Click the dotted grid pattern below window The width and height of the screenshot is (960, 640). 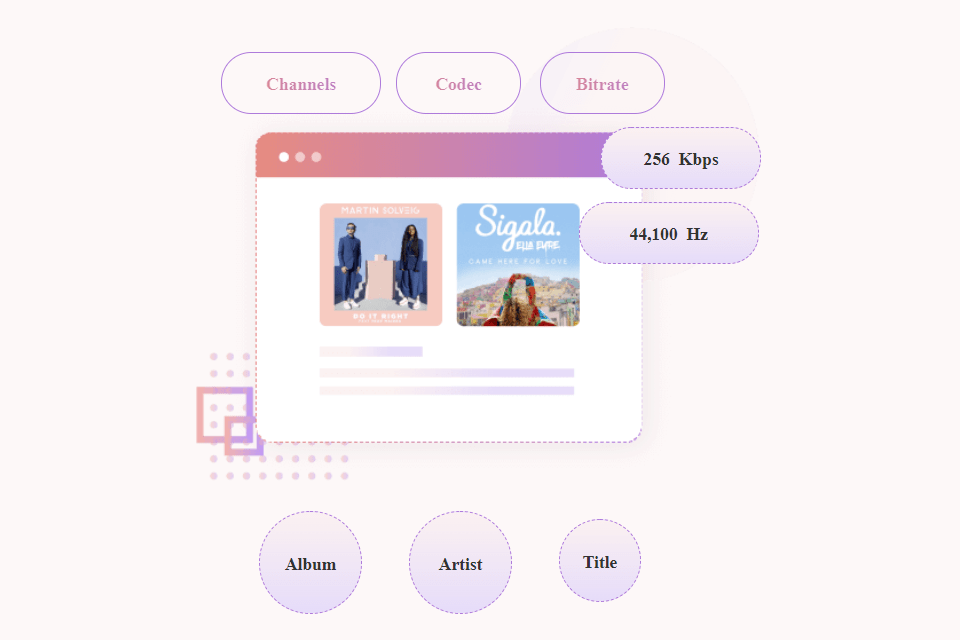point(279,467)
